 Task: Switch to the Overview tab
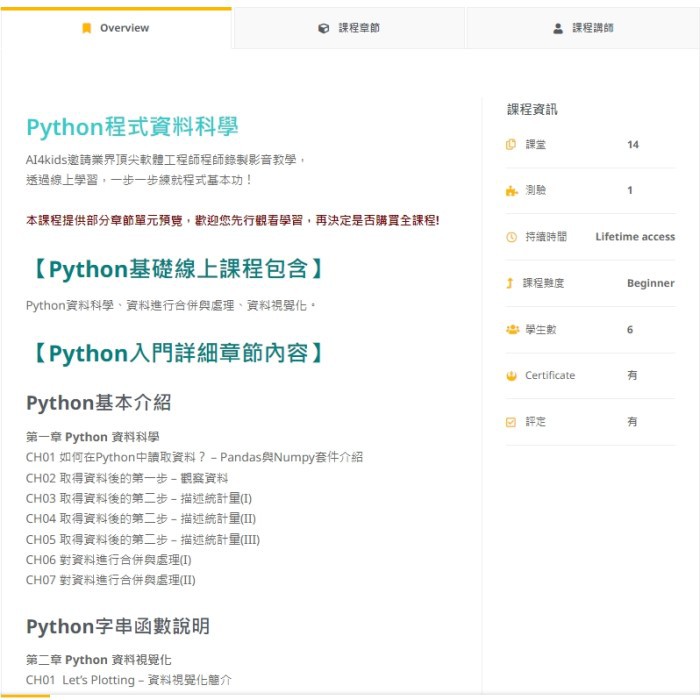point(116,28)
